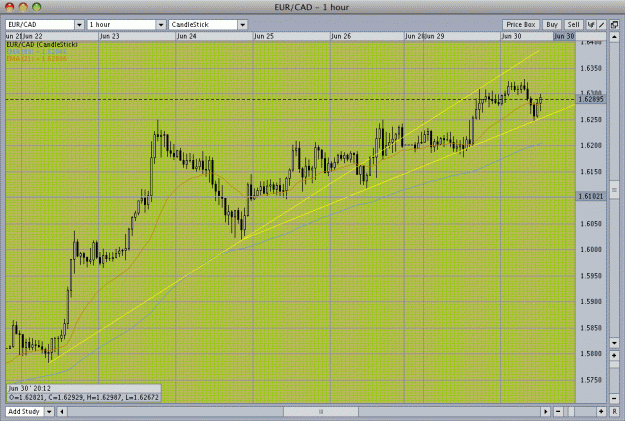Click the macOS green zoom window button

37,7
